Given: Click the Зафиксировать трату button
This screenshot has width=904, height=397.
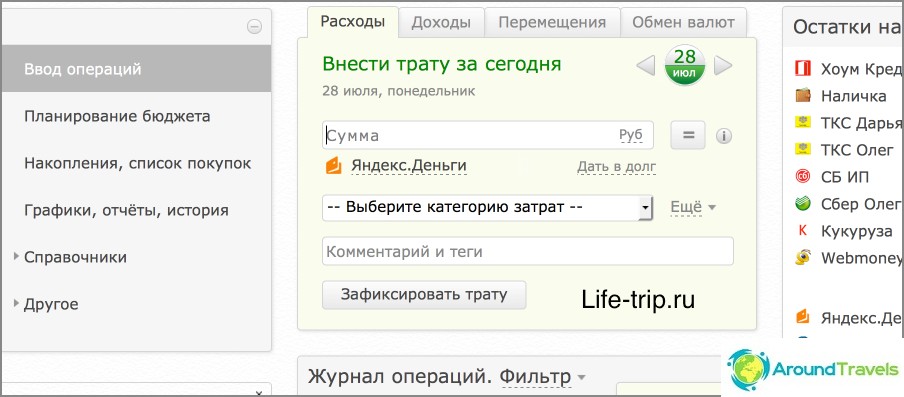Looking at the screenshot, I should coord(424,294).
